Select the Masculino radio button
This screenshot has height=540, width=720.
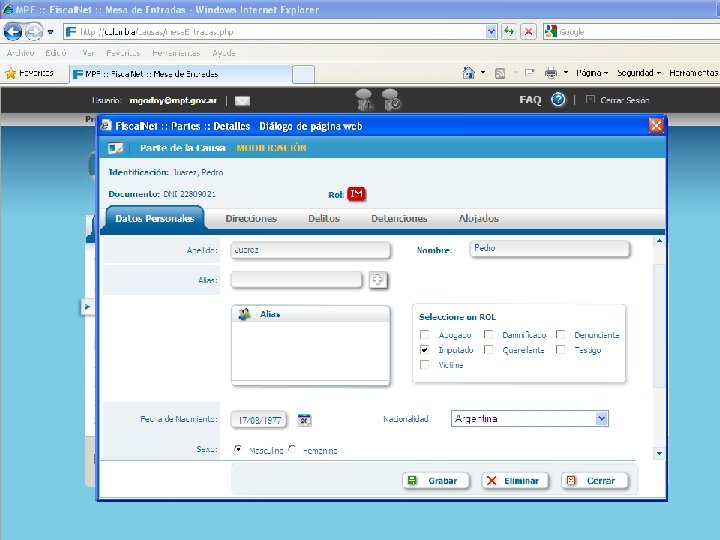click(x=238, y=449)
